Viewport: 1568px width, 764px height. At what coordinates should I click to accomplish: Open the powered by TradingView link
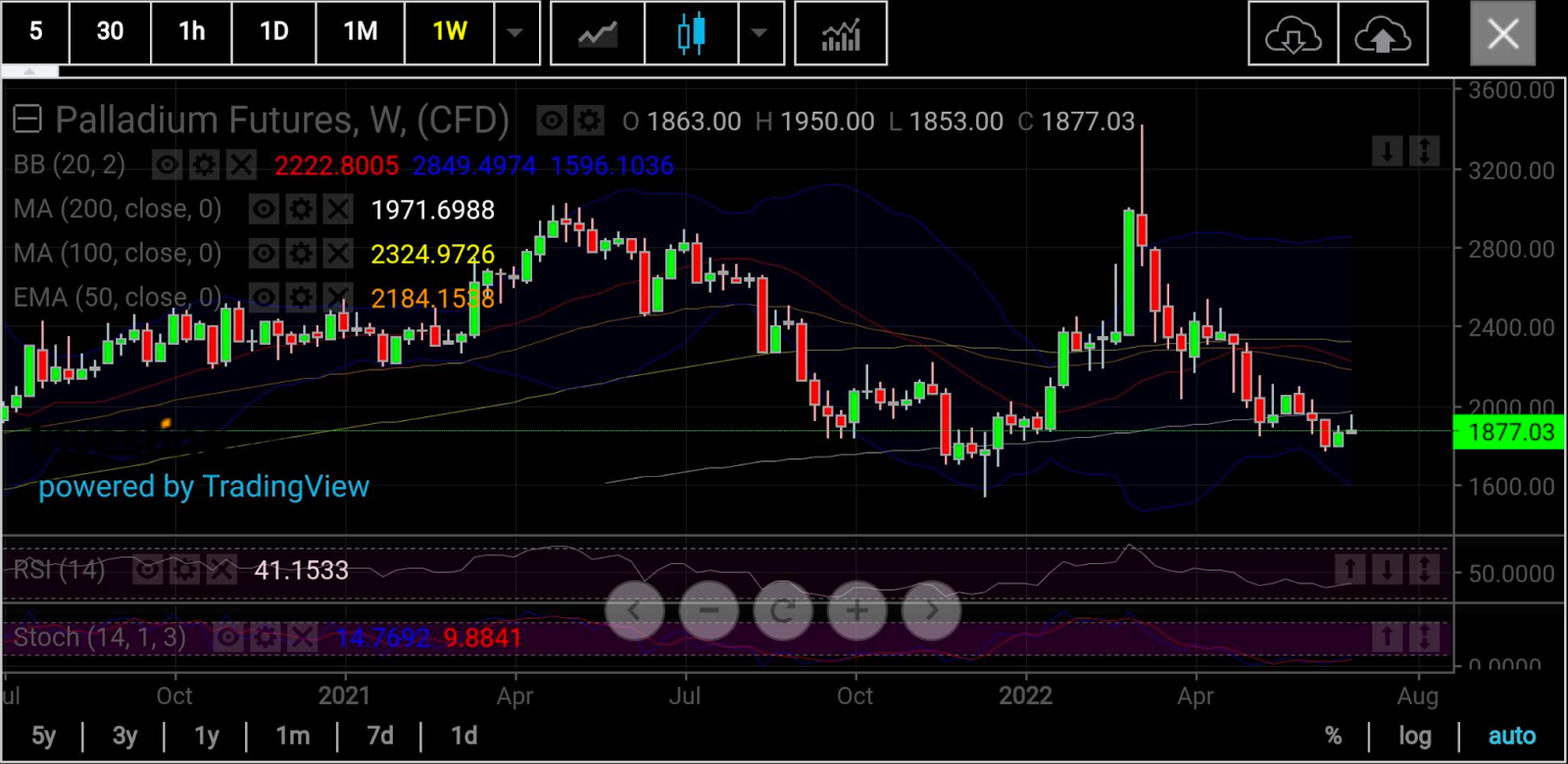click(204, 487)
